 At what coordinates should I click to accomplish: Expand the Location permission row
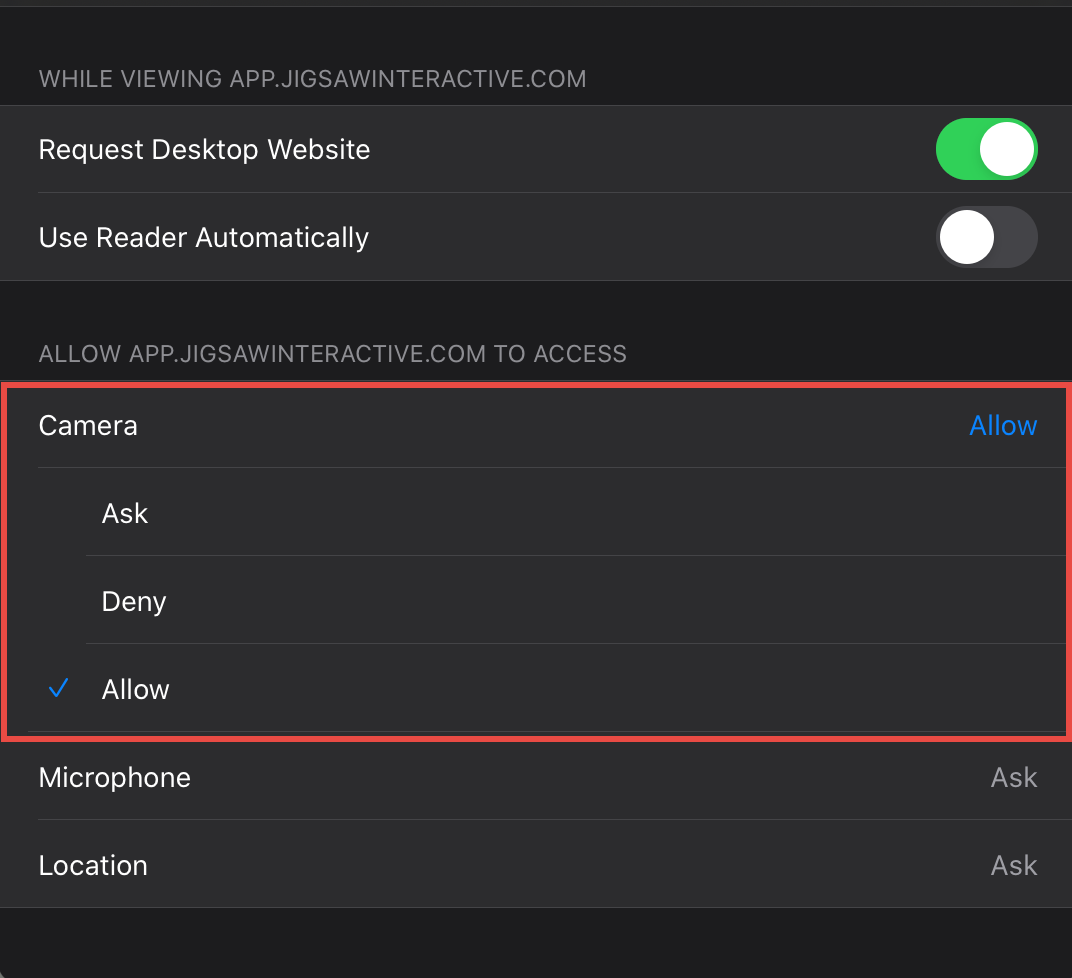(93, 866)
